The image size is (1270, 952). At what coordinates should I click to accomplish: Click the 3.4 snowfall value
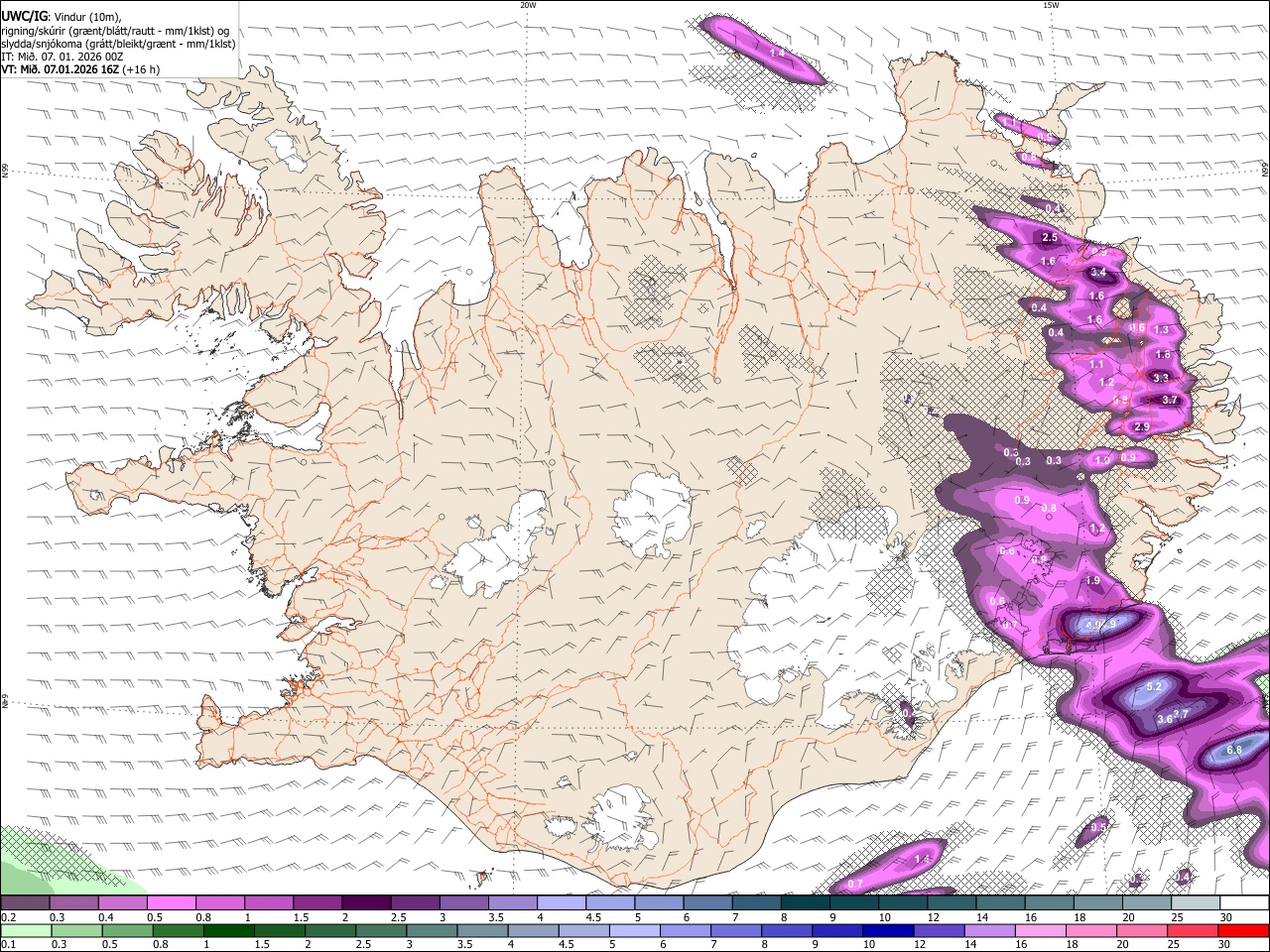pos(1097,273)
